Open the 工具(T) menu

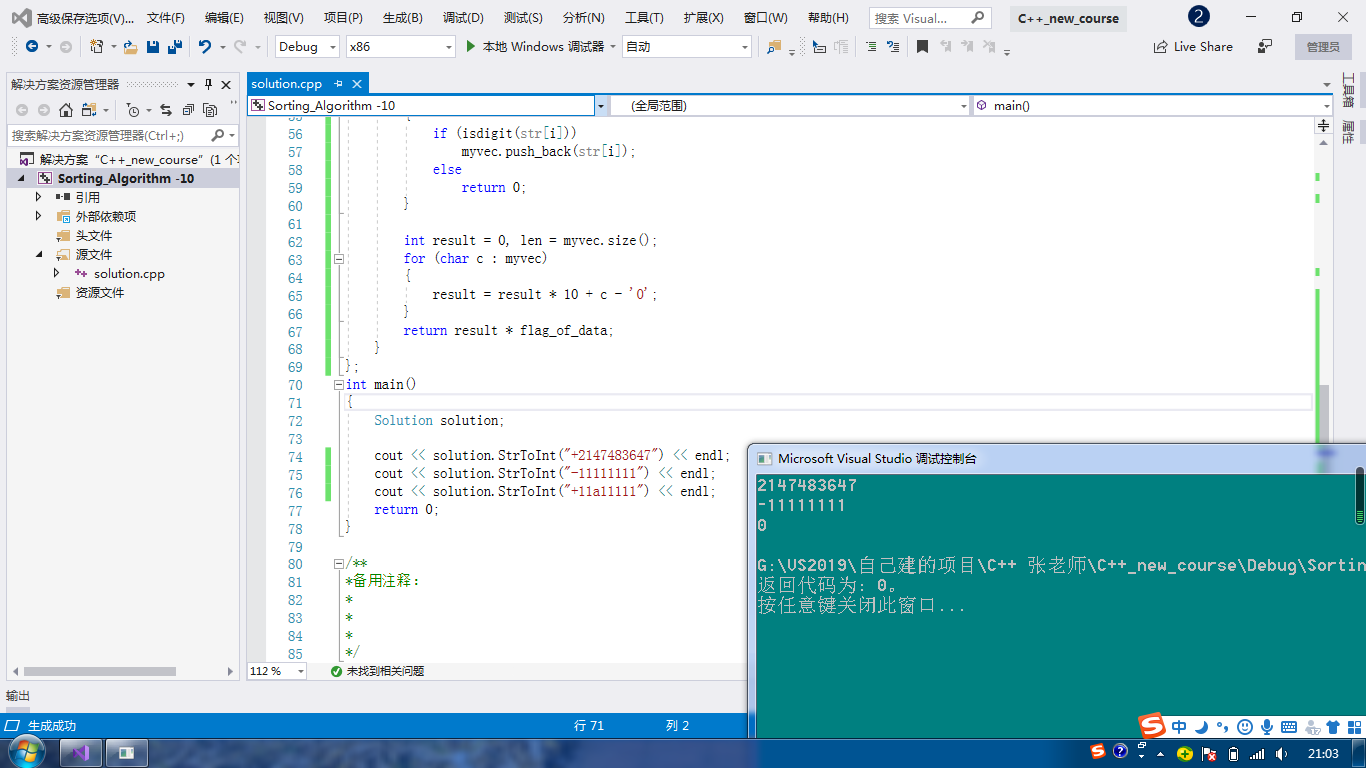[x=644, y=18]
